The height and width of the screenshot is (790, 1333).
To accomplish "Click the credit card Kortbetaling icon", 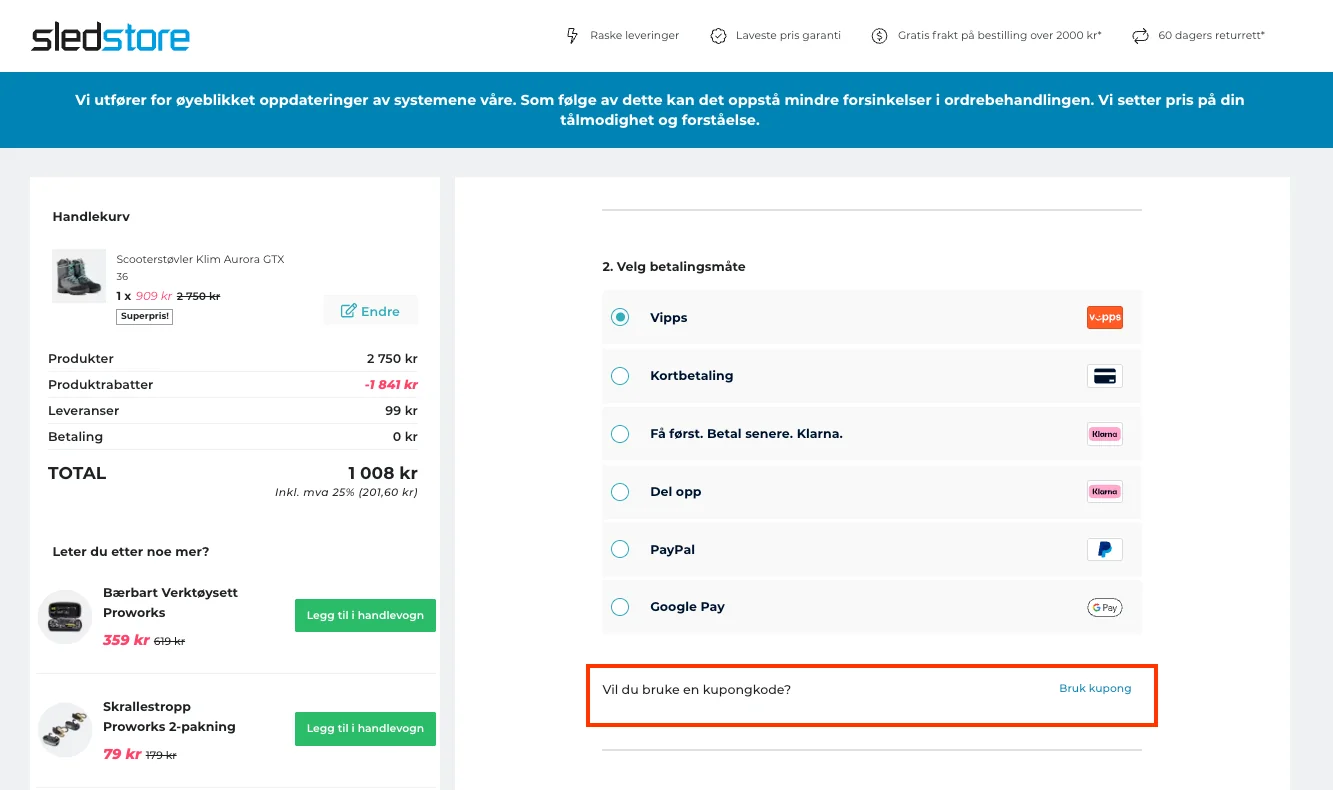I will coord(1105,376).
